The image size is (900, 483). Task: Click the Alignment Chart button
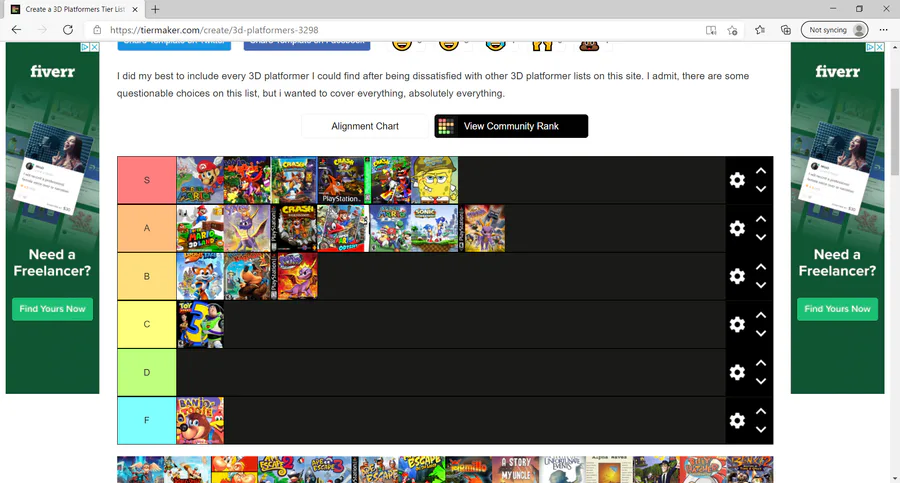(x=364, y=126)
